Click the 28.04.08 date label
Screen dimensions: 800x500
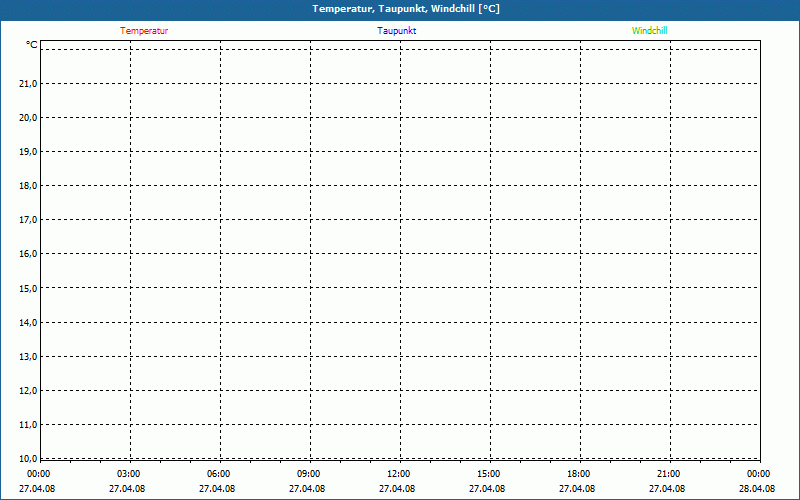(x=757, y=489)
